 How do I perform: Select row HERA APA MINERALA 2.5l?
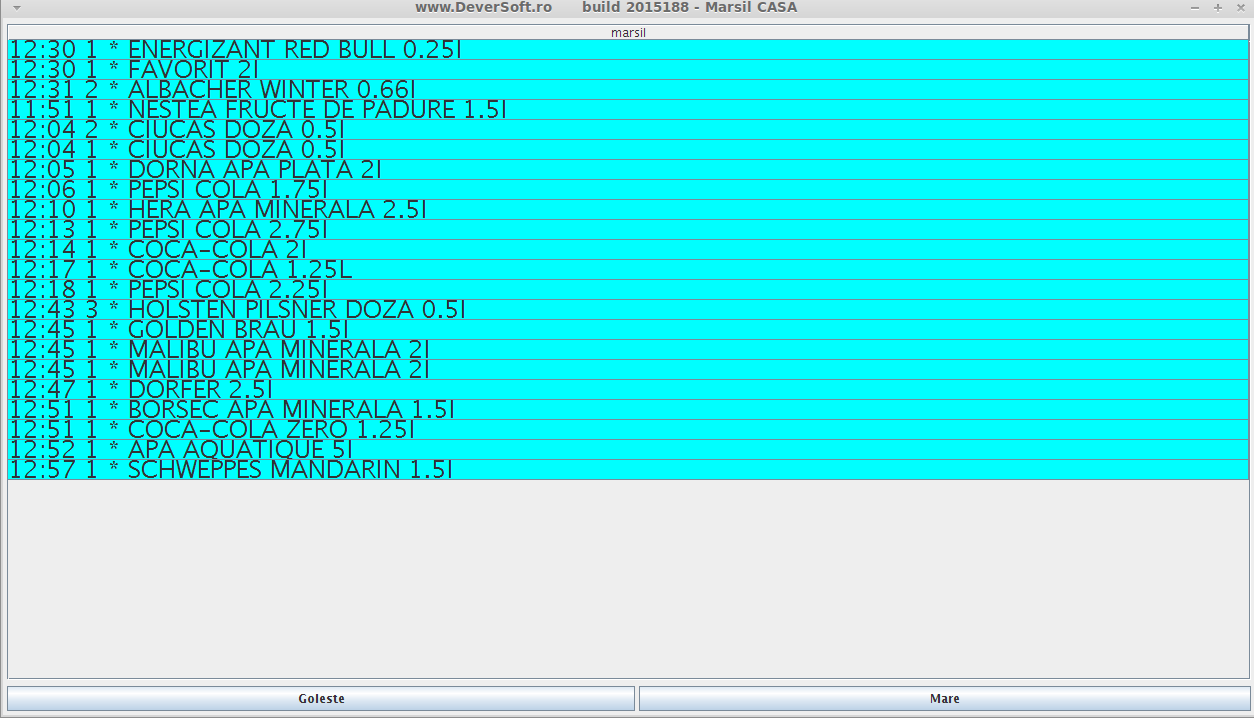pos(628,210)
